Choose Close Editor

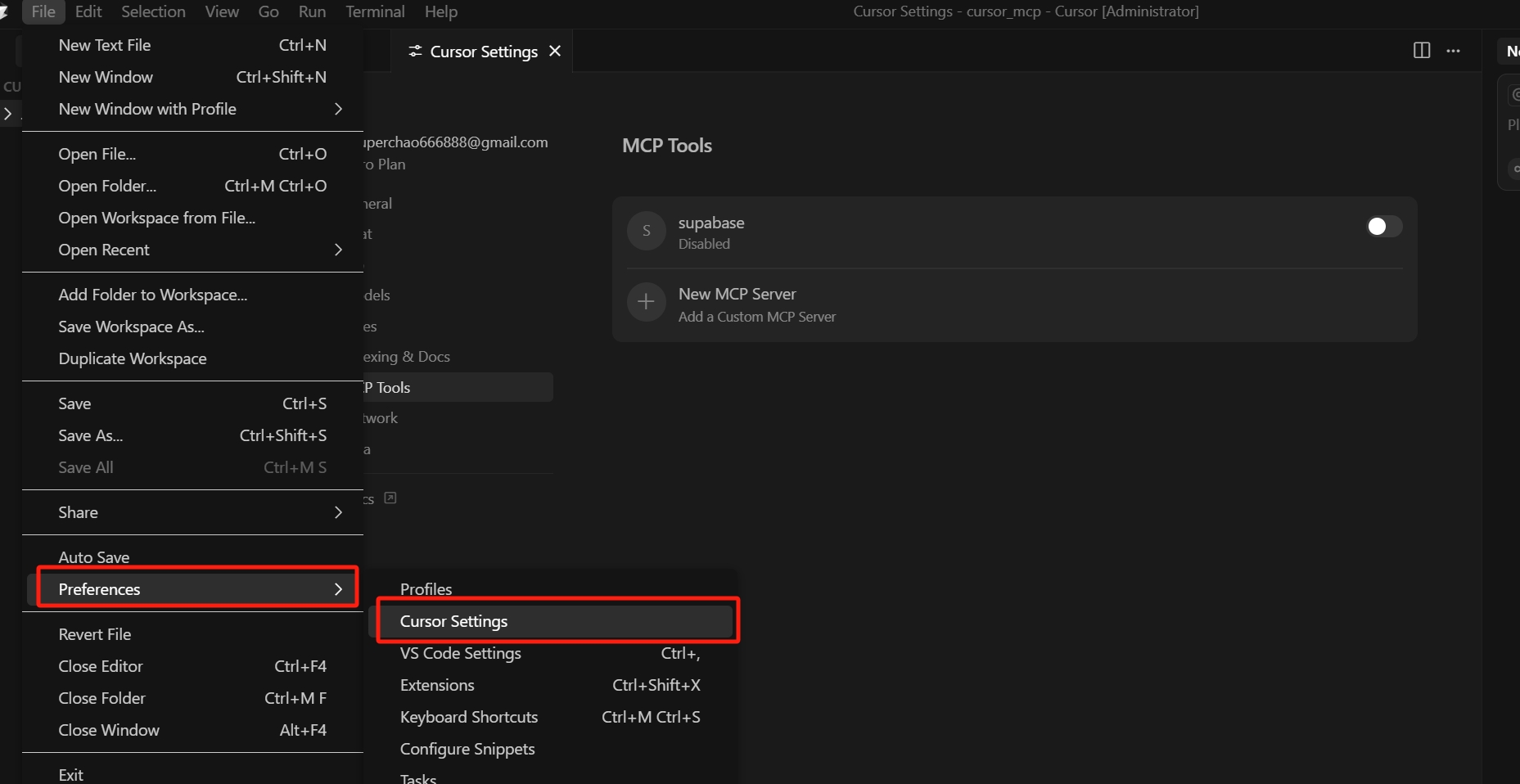pyautogui.click(x=192, y=666)
